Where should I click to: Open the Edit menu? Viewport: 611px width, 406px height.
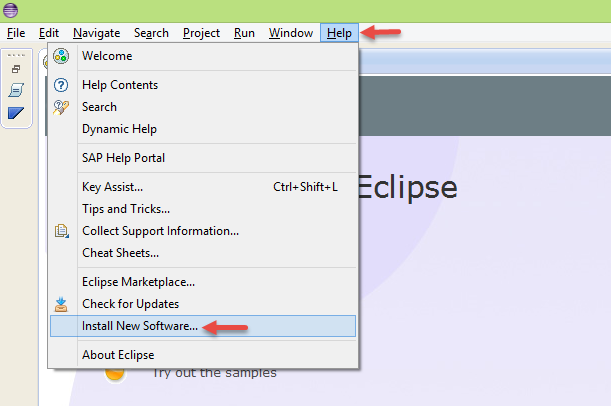point(49,33)
